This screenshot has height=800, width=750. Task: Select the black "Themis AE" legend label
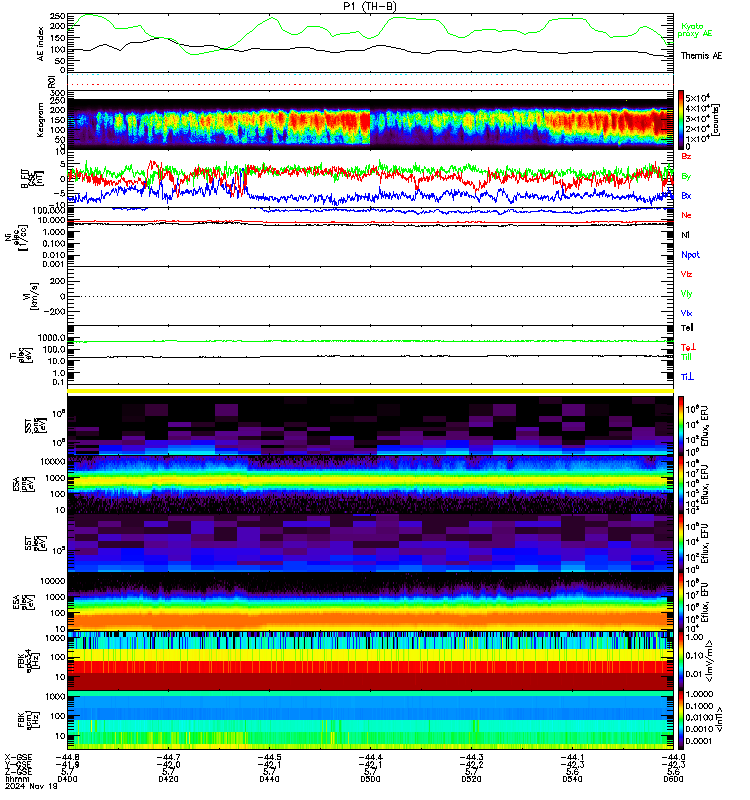pos(701,56)
